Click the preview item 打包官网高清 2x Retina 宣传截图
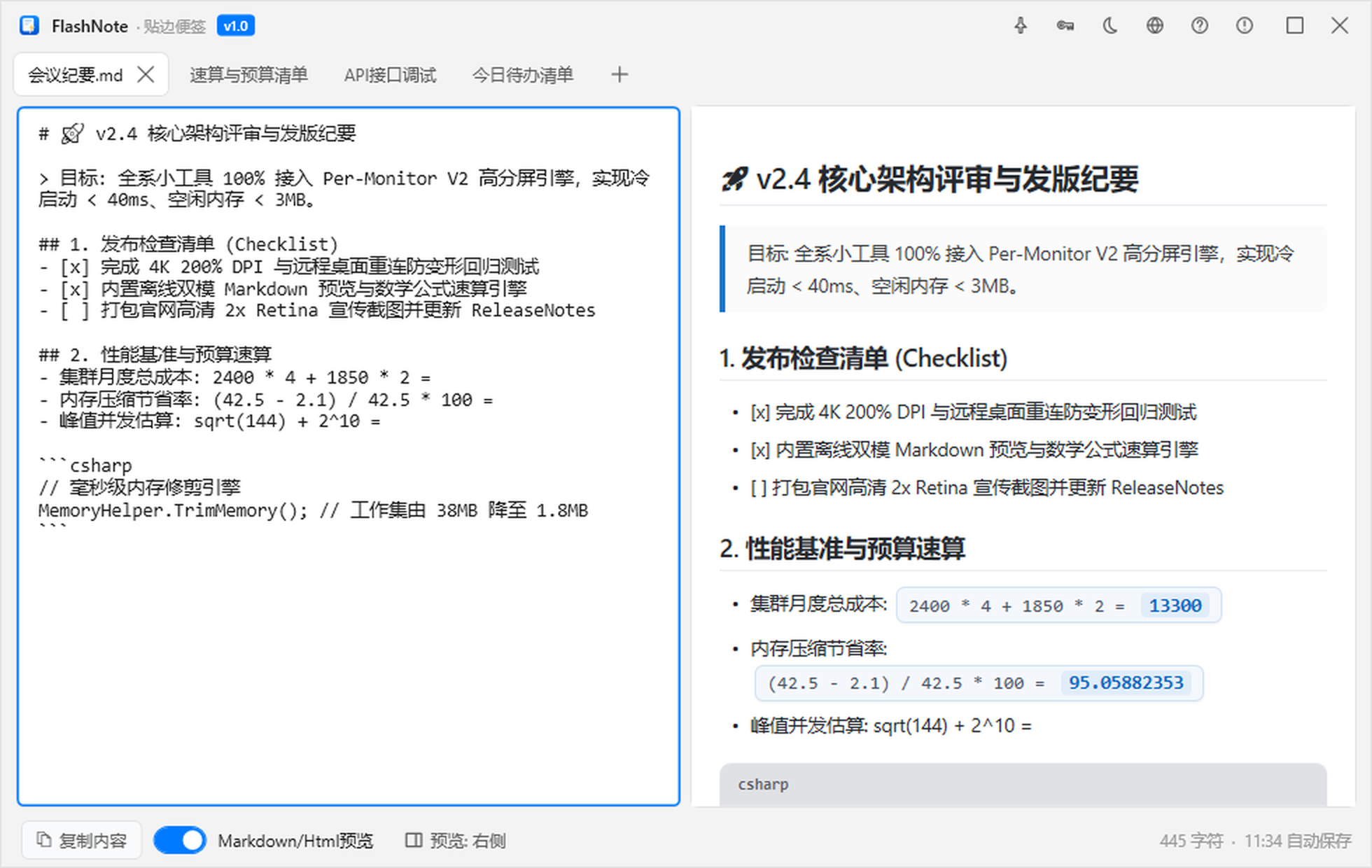 (987, 487)
